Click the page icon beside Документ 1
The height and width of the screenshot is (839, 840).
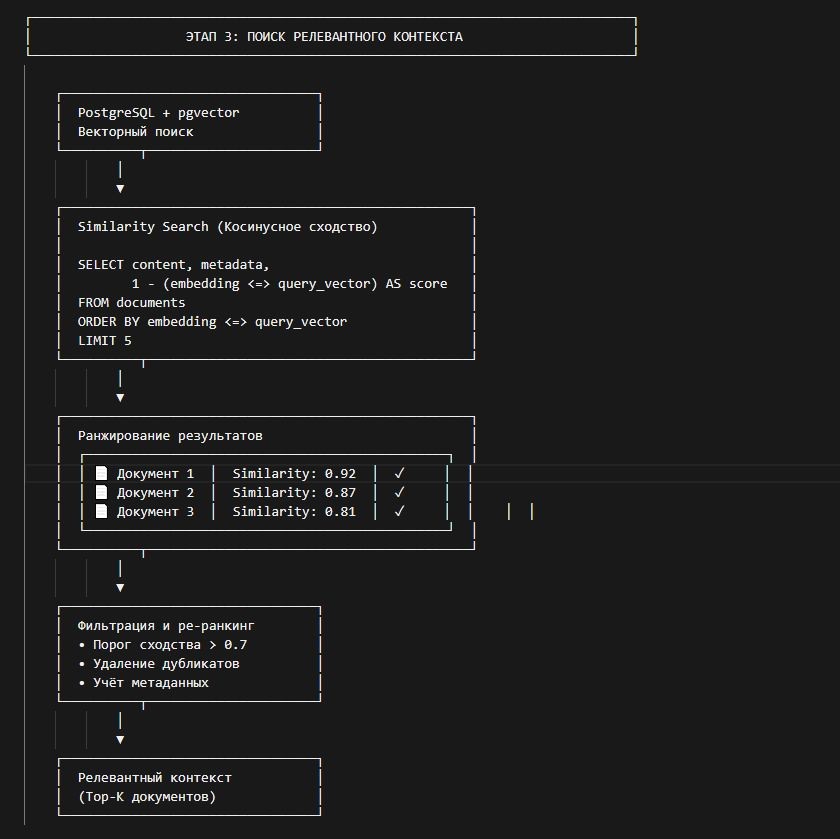[x=100, y=474]
